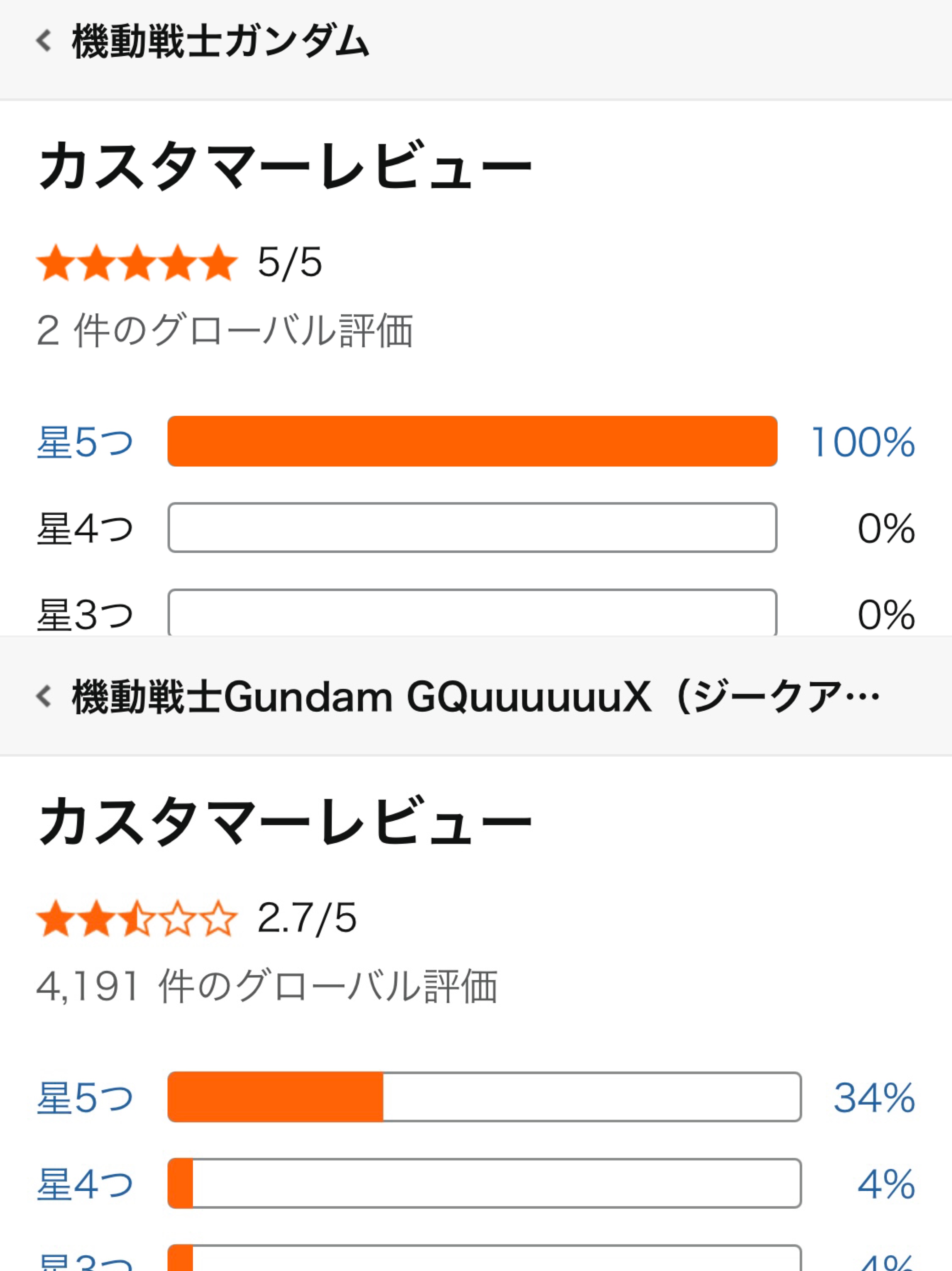This screenshot has height=1271, width=952.
Task: Open 星4つ reviews with 4% rating
Action: click(x=85, y=1184)
